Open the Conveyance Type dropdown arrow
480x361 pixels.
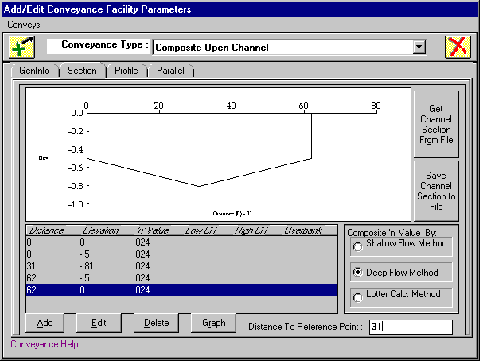[x=419, y=47]
